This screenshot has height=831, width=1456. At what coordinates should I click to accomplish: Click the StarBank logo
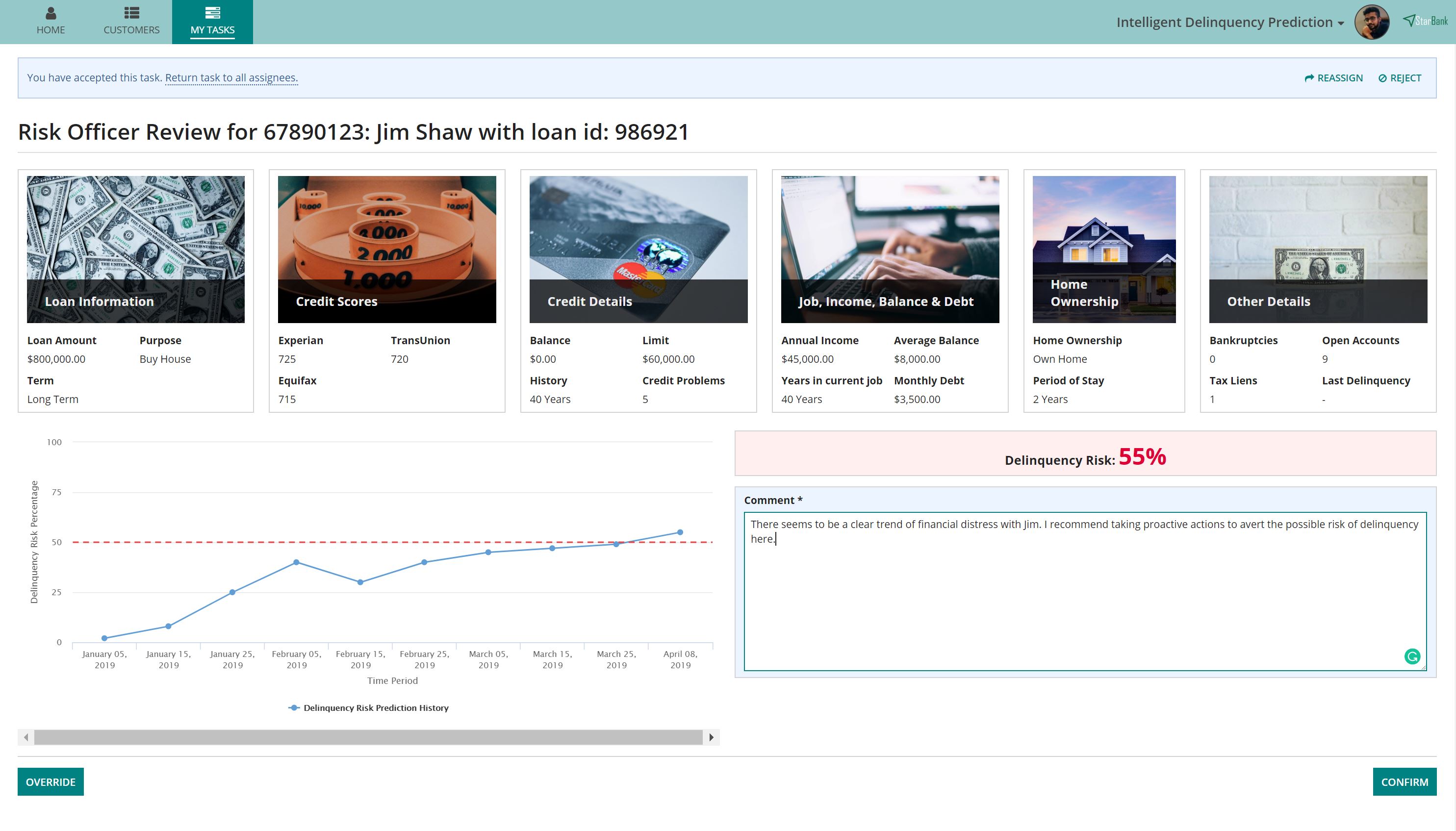click(1425, 21)
